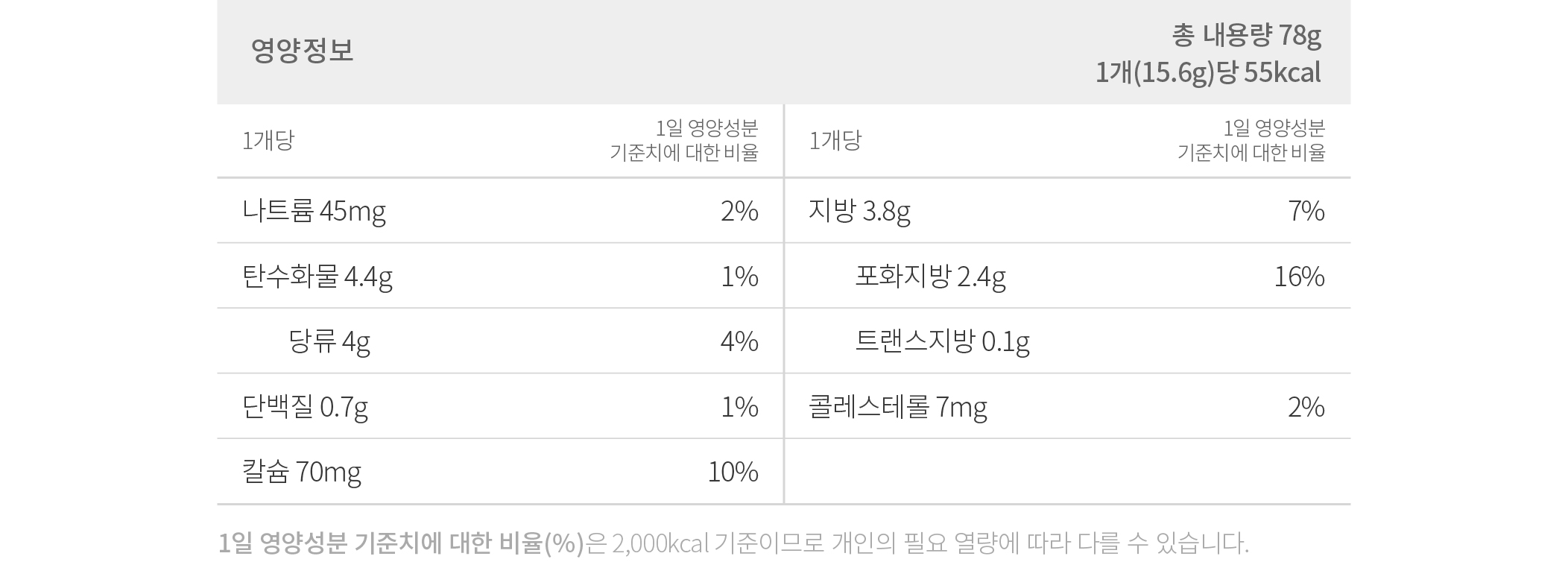This screenshot has height=562, width=1568.
Task: Click the 16% value for 포화지방
Action: coord(1299,277)
